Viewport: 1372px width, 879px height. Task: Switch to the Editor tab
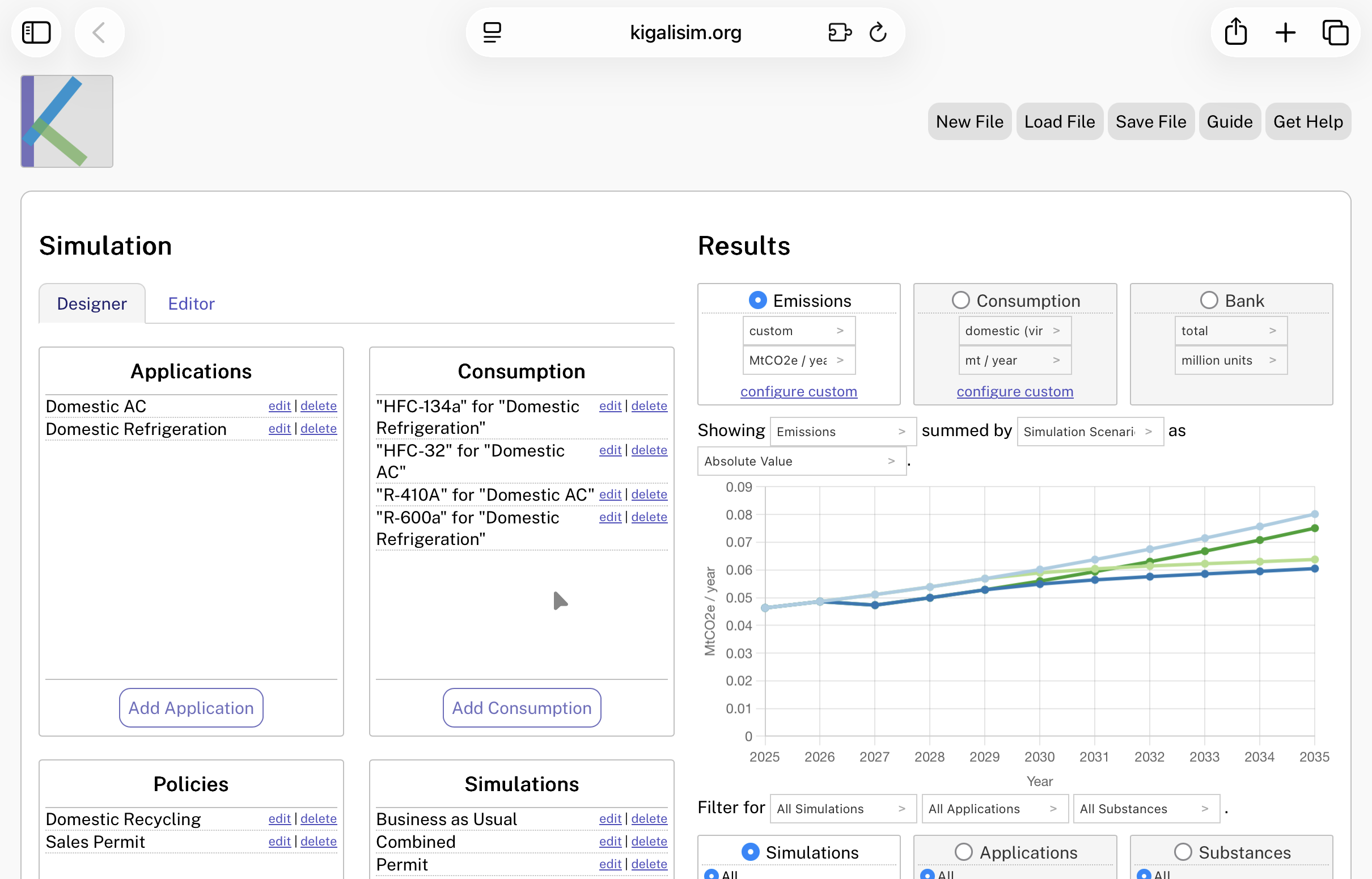[191, 303]
